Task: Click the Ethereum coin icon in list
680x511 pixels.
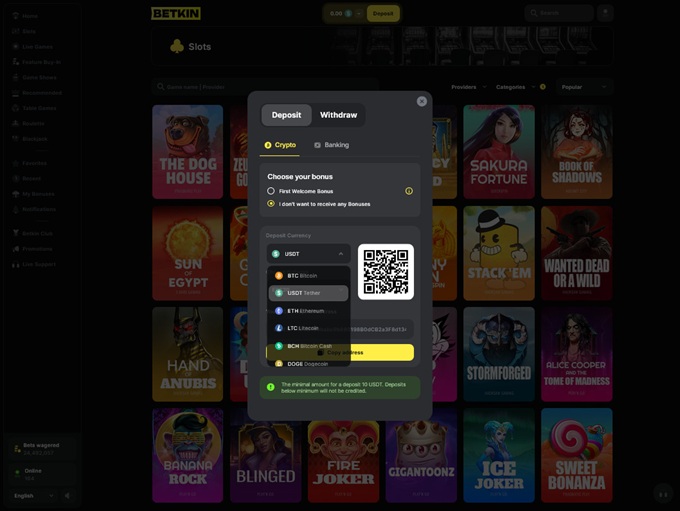Action: 279,311
